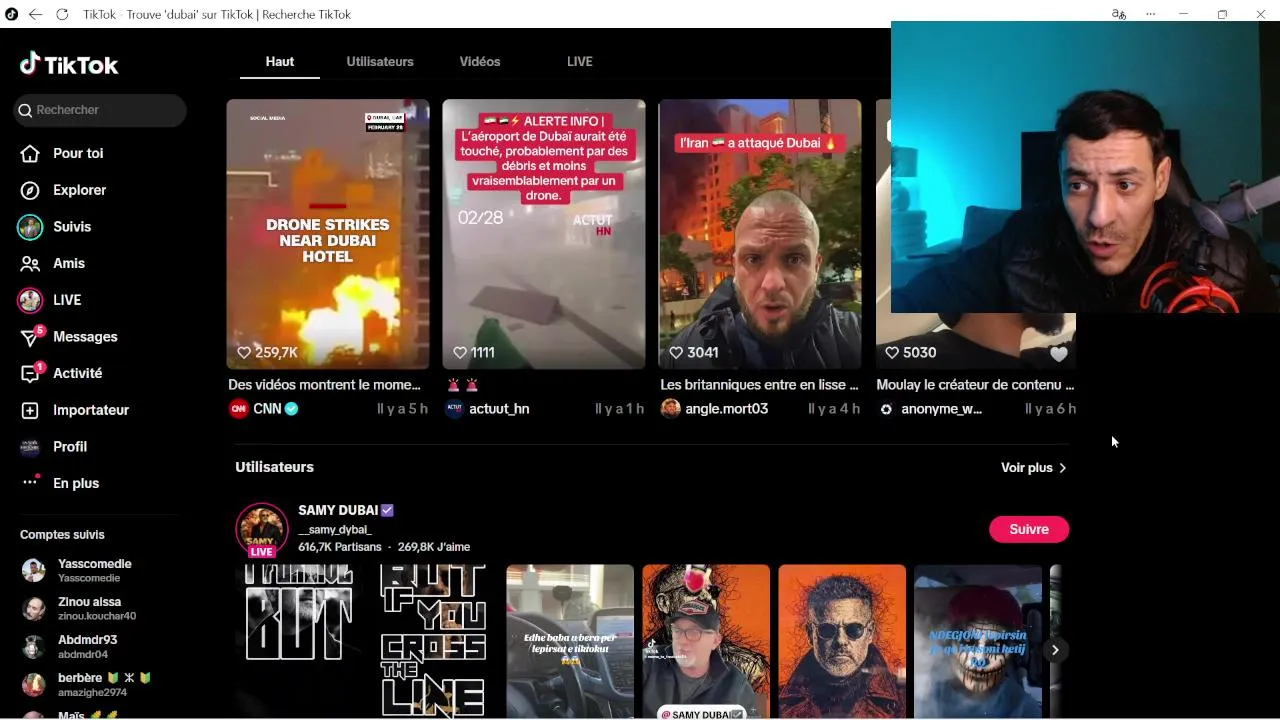Open the Amis people icon
Viewport: 1280px width, 720px height.
pyautogui.click(x=30, y=263)
